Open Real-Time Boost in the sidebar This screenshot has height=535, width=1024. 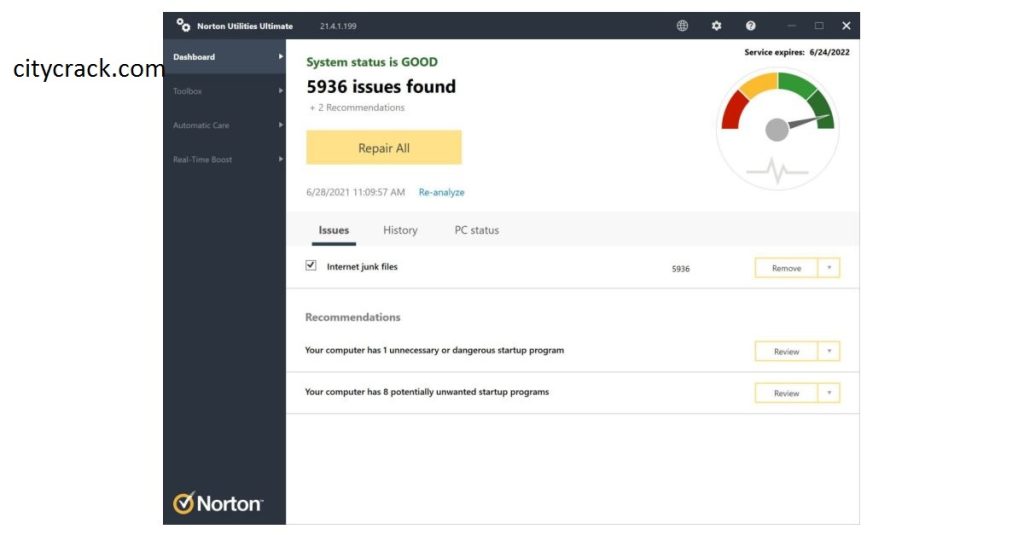point(224,159)
